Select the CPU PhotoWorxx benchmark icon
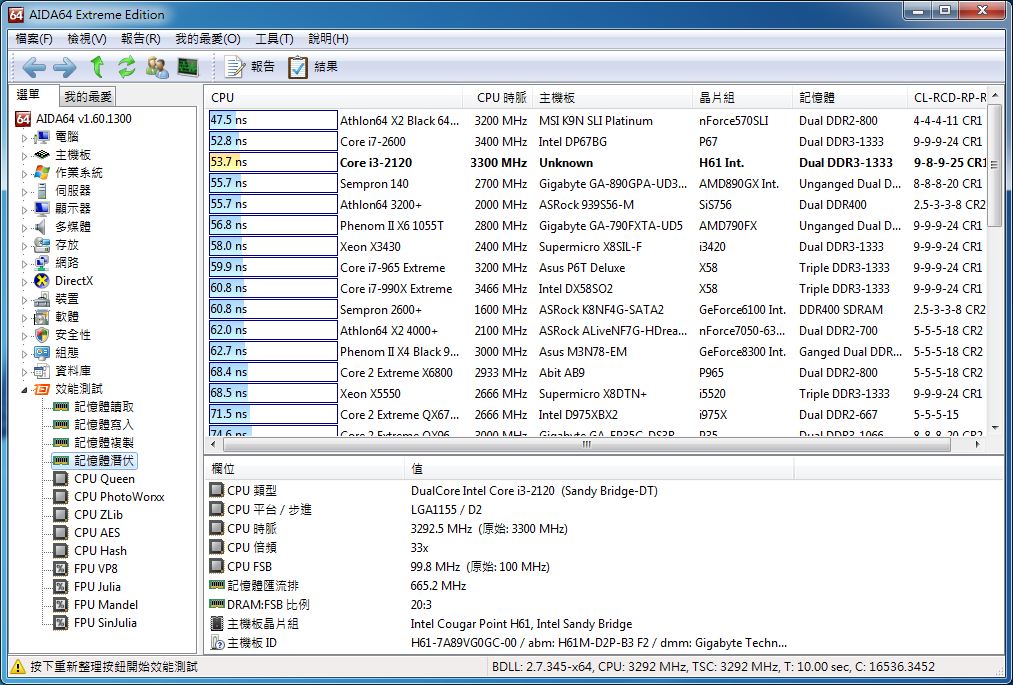Screen dimensions: 1013x685 [x=61, y=497]
